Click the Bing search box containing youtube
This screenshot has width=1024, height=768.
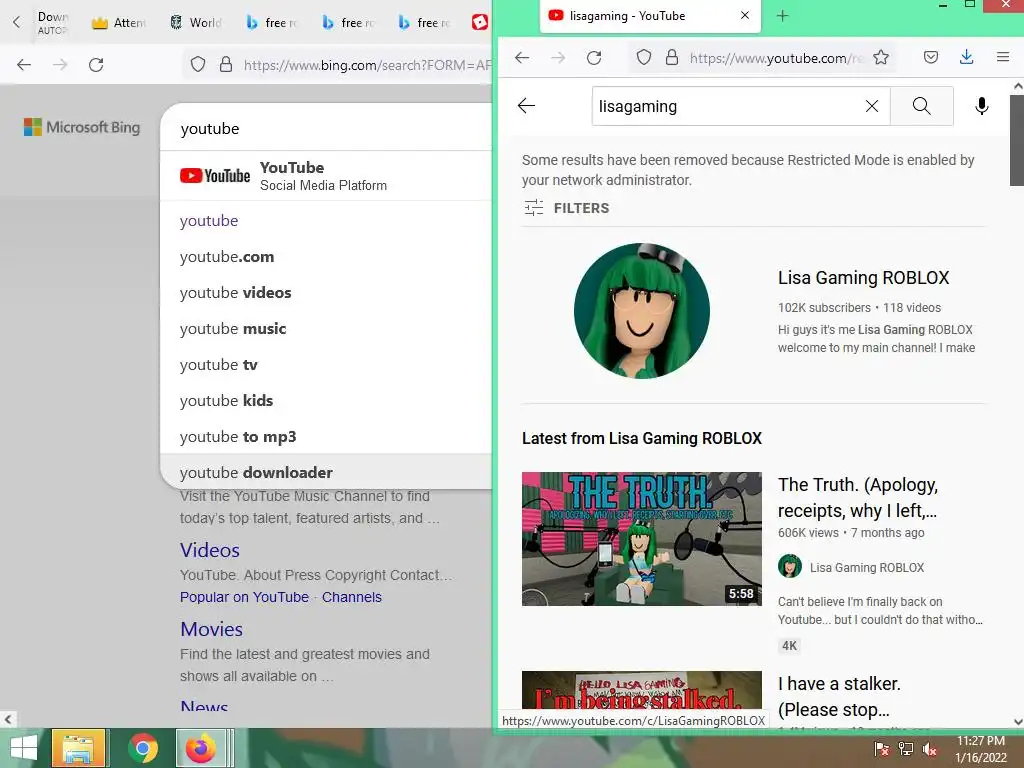coord(327,129)
